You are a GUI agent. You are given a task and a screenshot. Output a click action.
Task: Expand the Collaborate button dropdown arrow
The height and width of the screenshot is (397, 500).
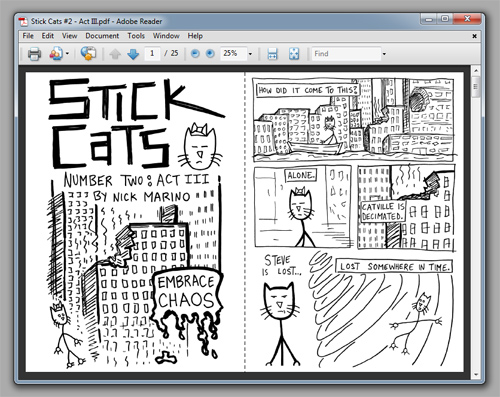pos(67,53)
